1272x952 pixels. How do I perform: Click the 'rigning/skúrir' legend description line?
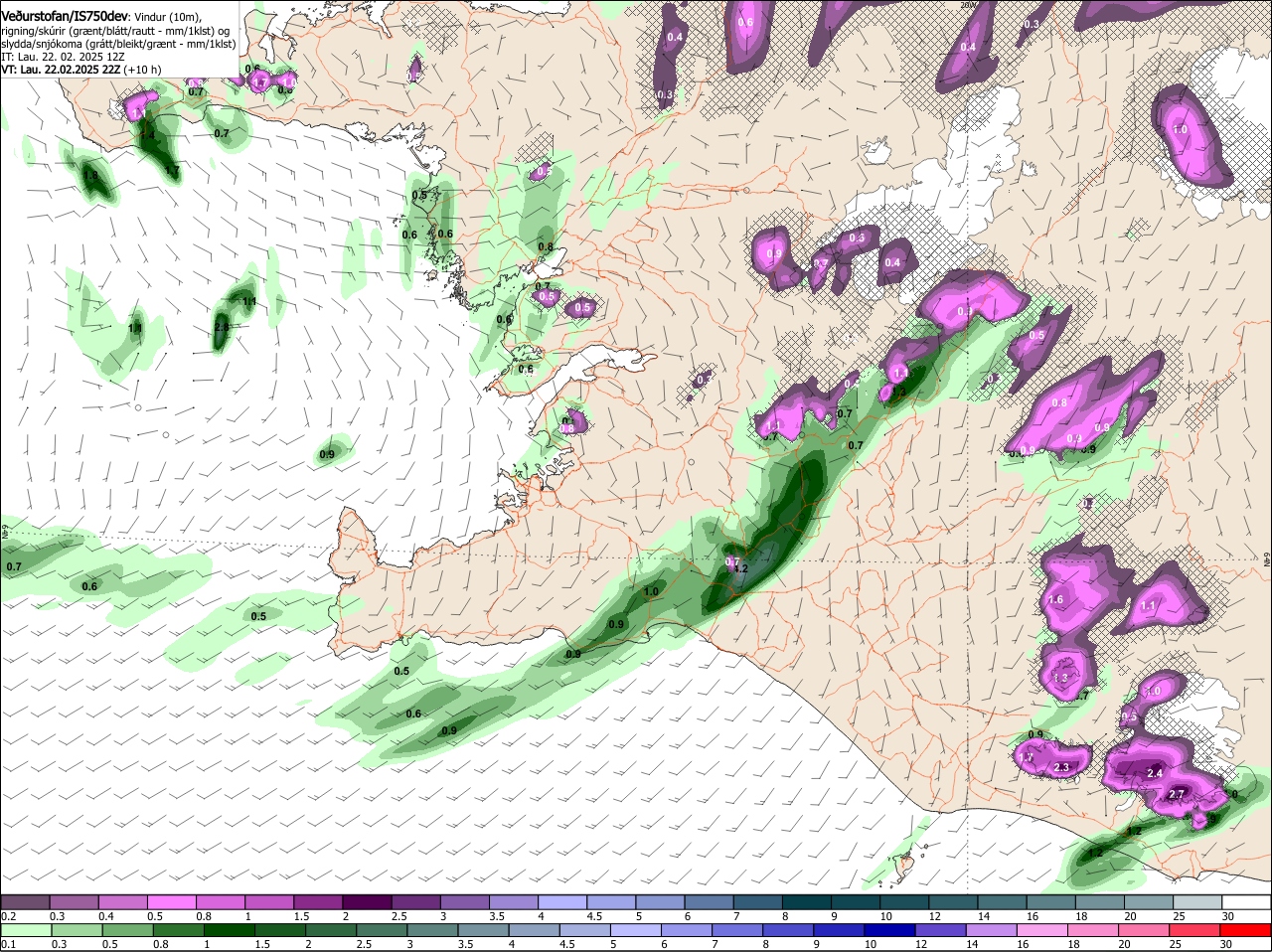[115, 31]
